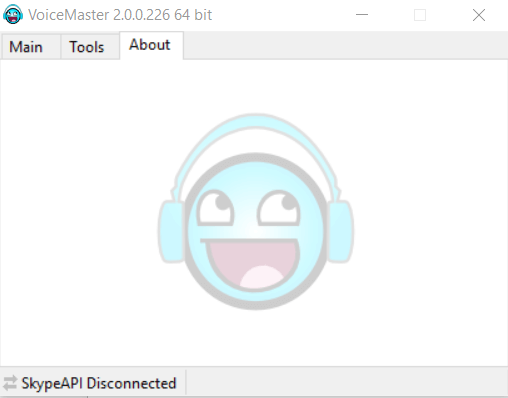This screenshot has width=508, height=398.
Task: Click the VoiceMaster 2.0.0.226 64 bit title
Action: [x=120, y=15]
